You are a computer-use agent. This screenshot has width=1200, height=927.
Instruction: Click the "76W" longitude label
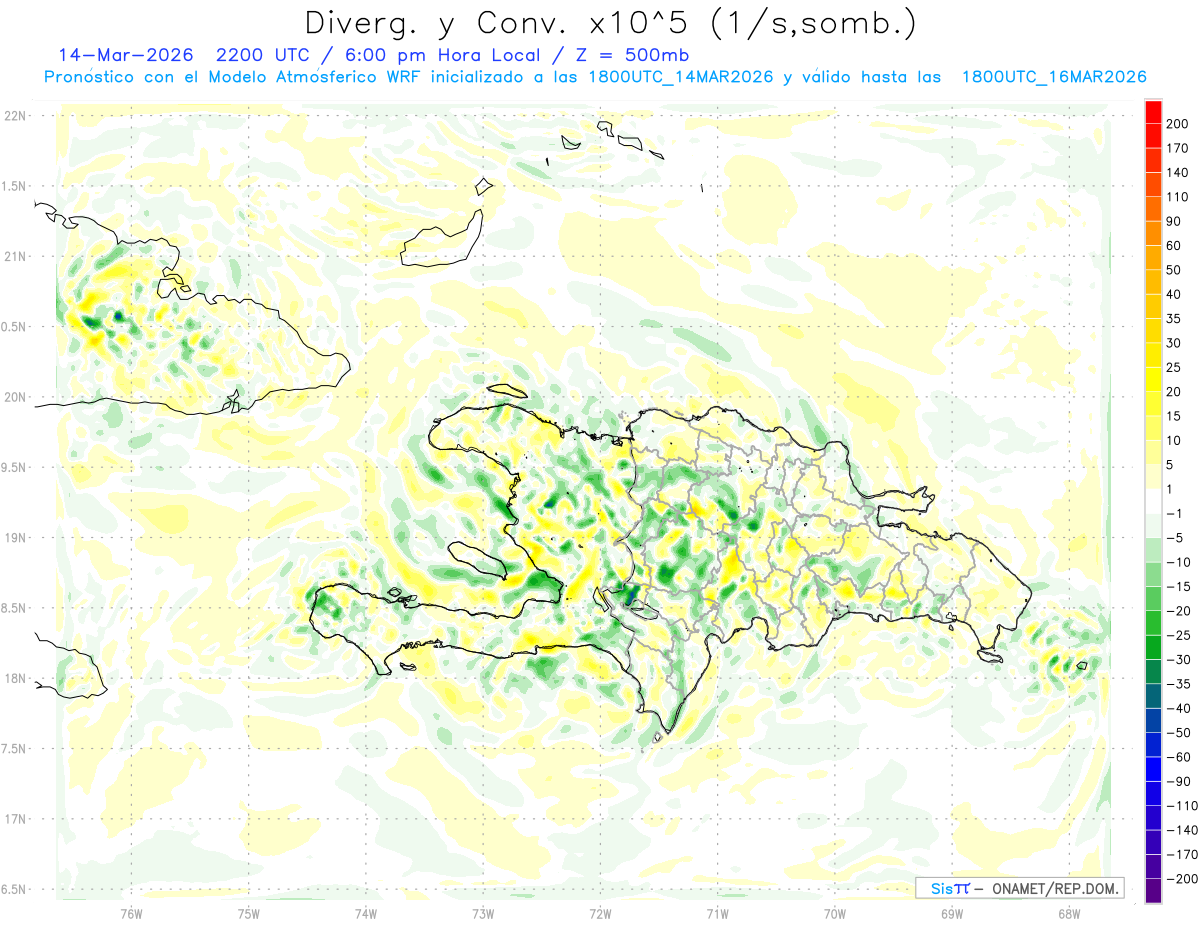[131, 913]
